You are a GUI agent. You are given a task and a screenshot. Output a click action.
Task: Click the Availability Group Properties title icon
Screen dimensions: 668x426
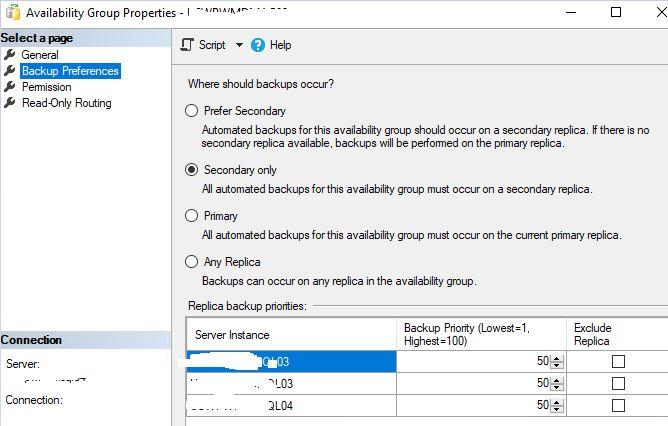[13, 13]
